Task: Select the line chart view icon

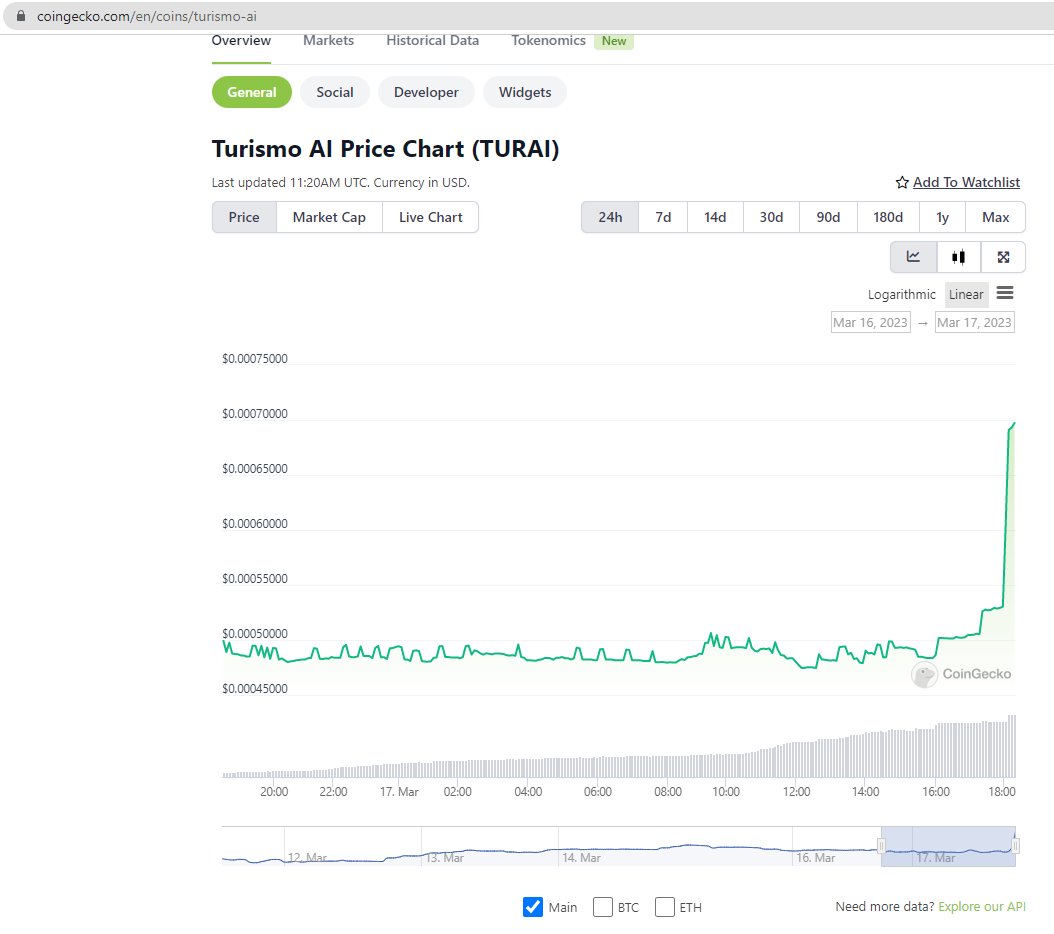Action: [x=912, y=257]
